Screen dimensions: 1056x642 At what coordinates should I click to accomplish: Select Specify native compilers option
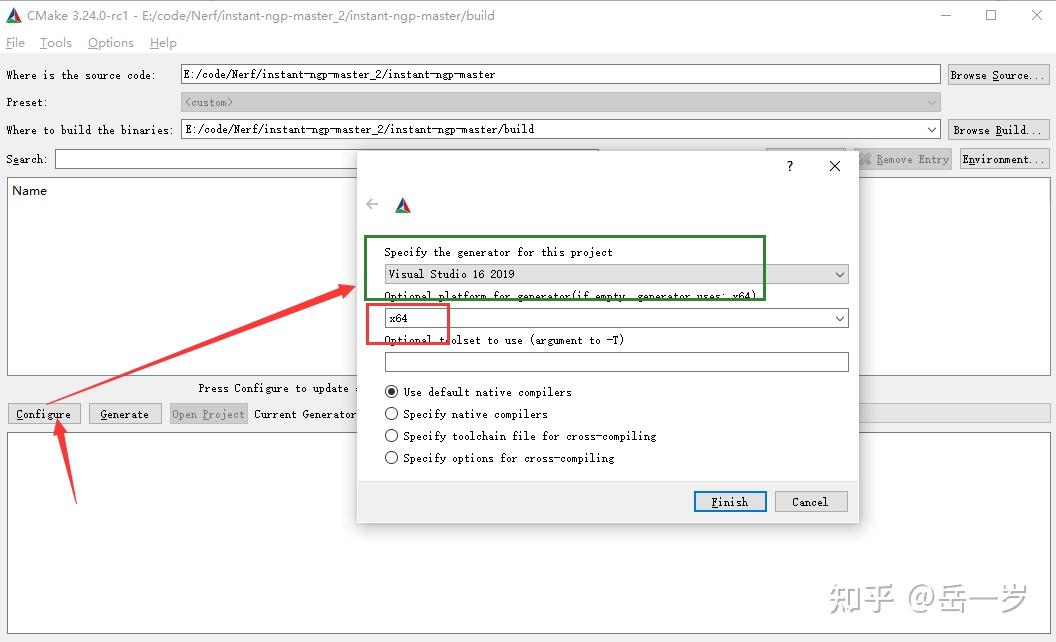pyautogui.click(x=391, y=413)
